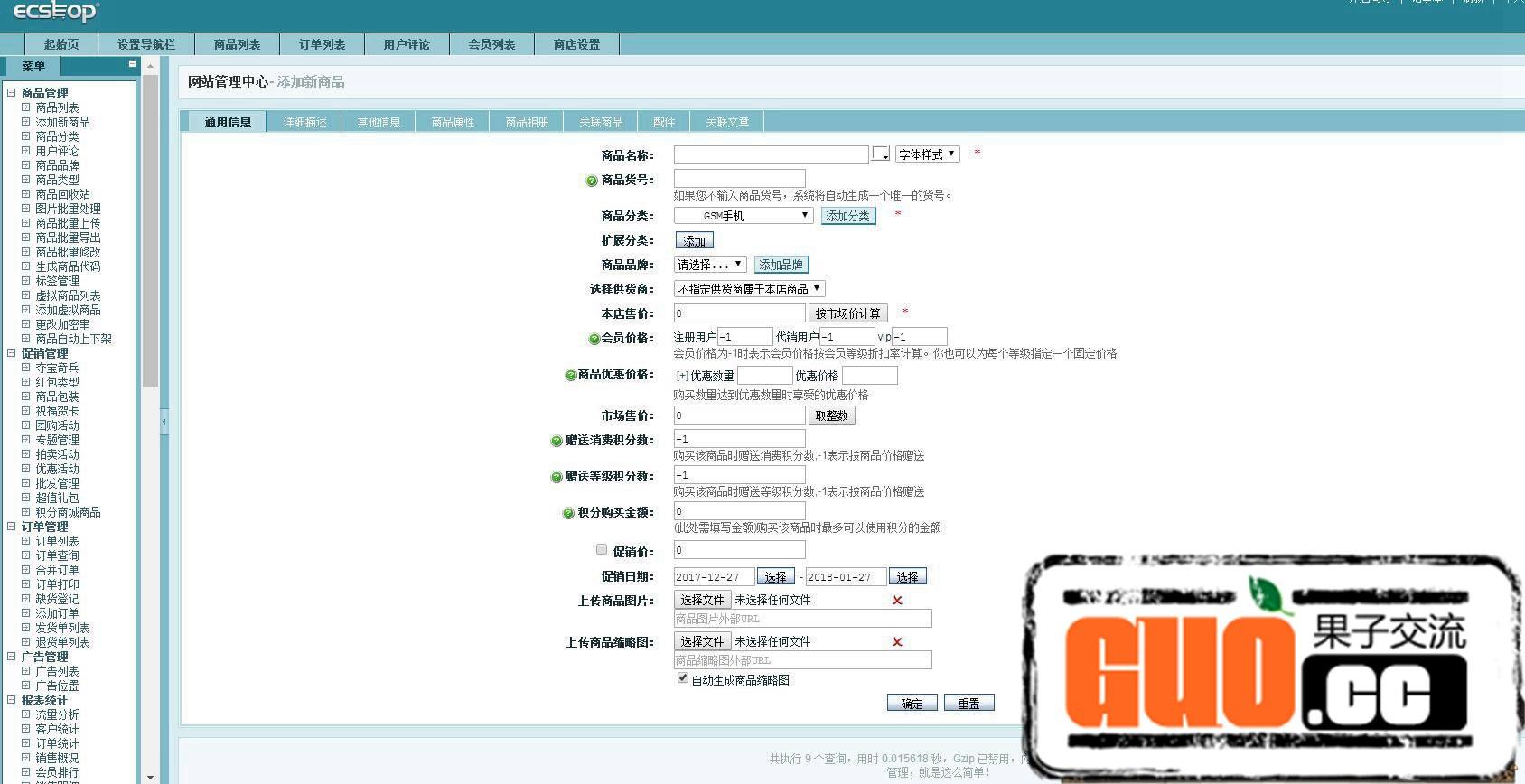
Task: Collapse the 商品管理 tree section
Action: pos(12,93)
